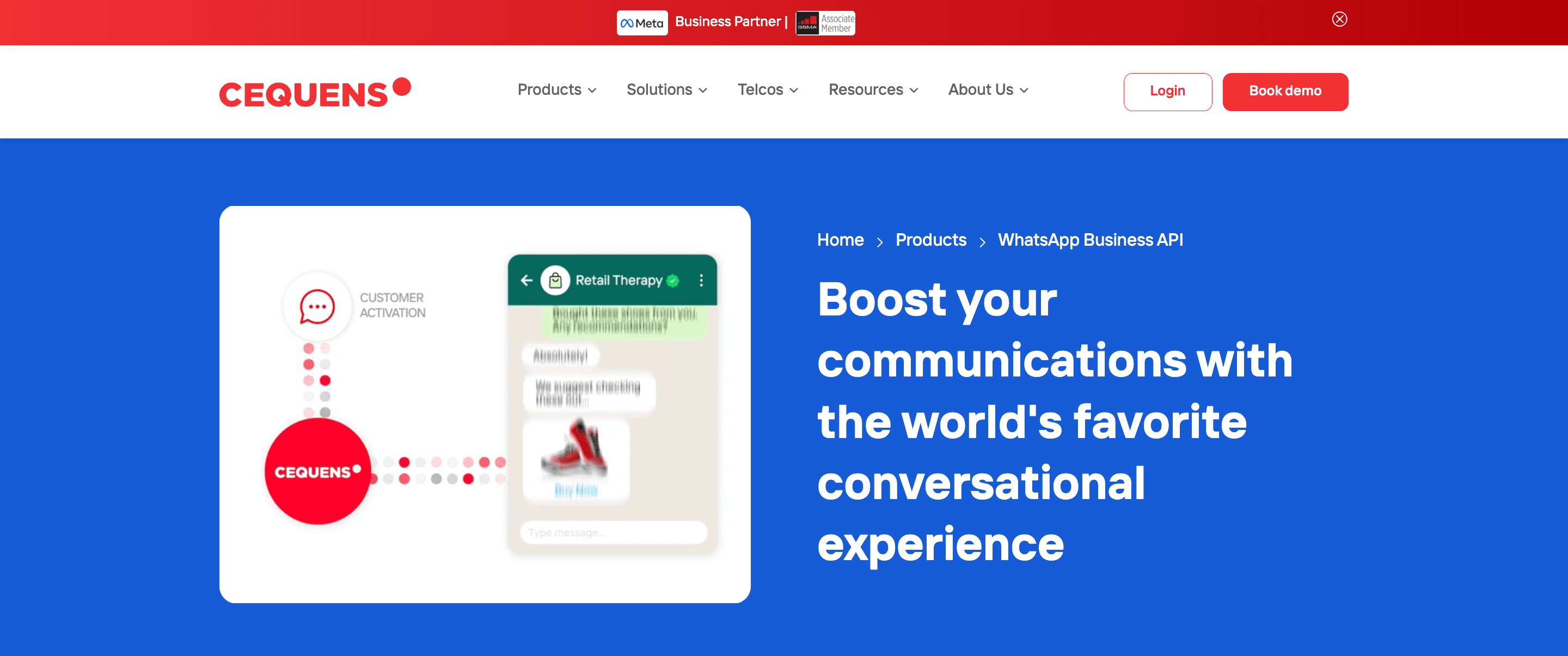Click the back arrow in chat header
1568x656 pixels.
[526, 280]
